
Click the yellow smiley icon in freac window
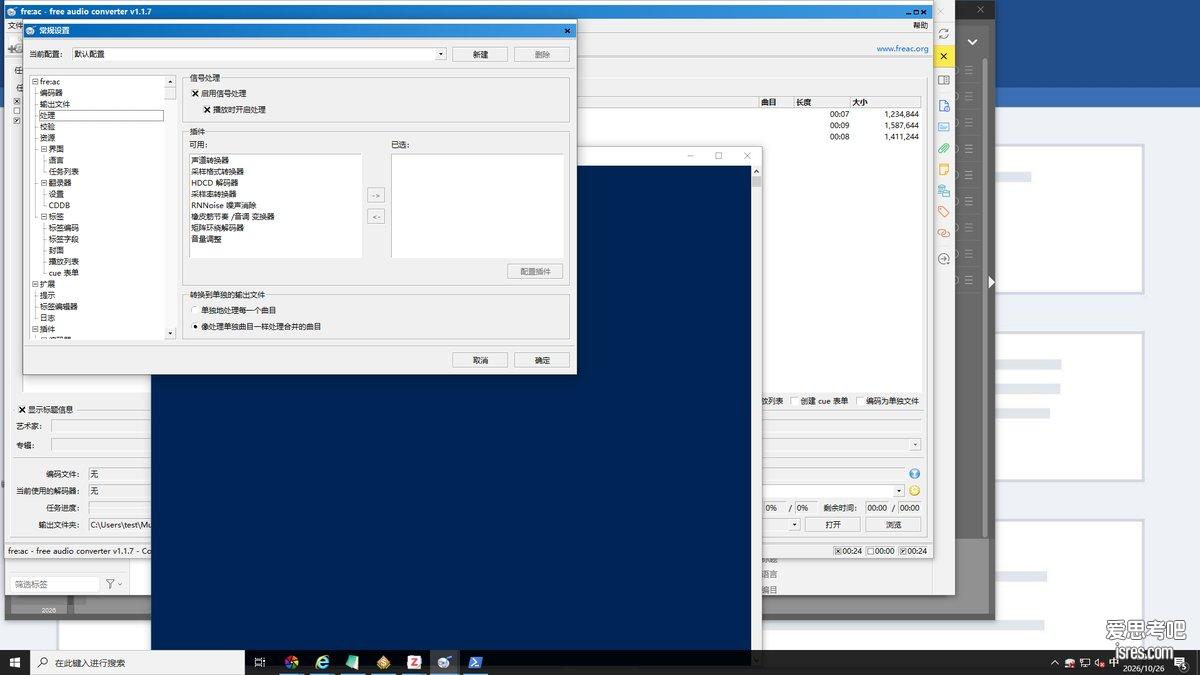click(914, 491)
